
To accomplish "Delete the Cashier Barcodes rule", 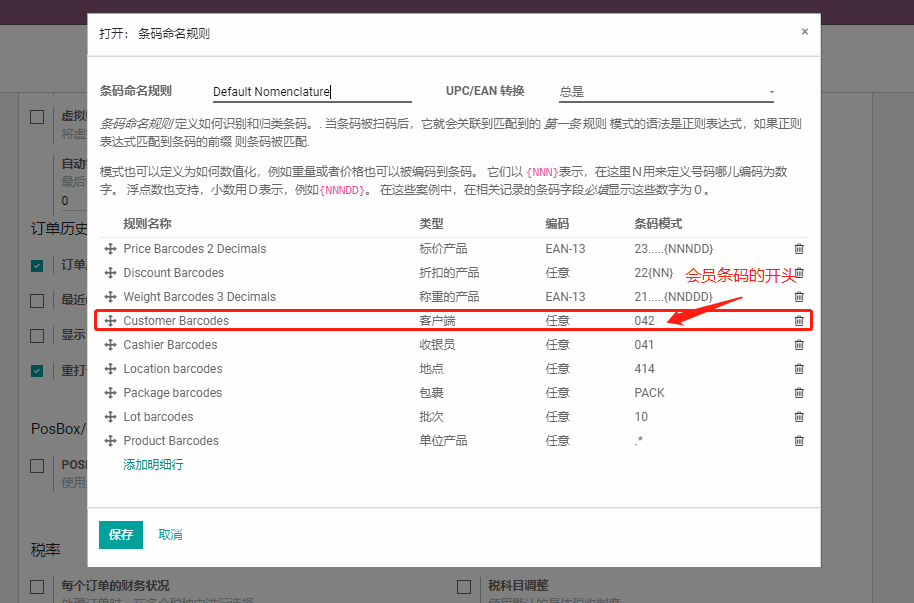I will (x=798, y=345).
